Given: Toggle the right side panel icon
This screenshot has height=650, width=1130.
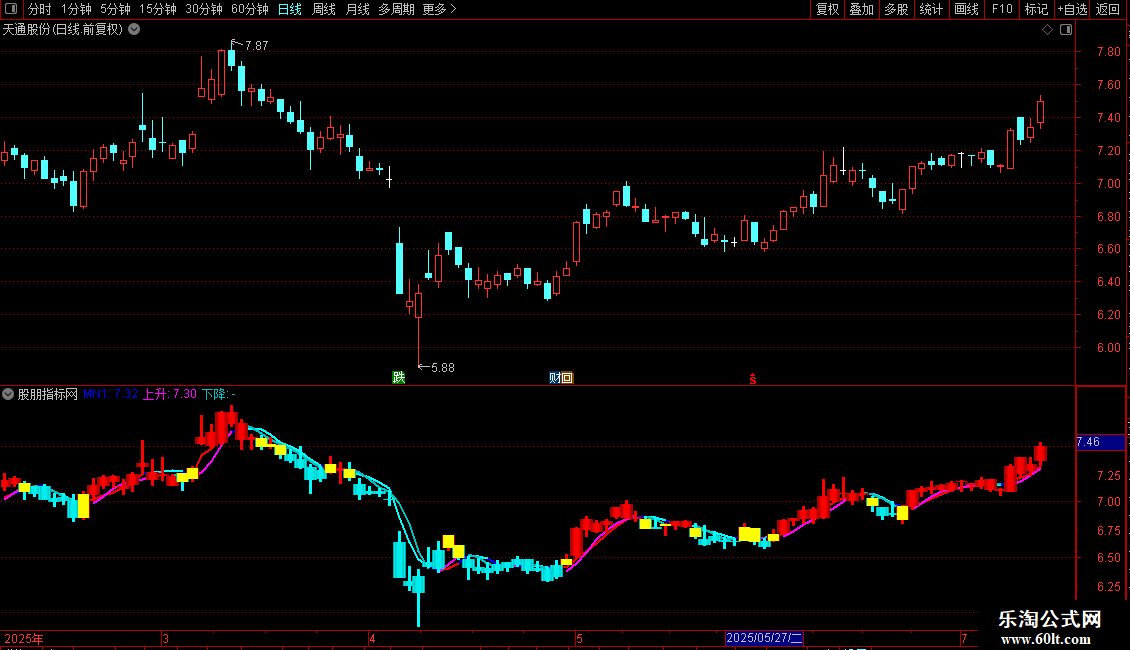Looking at the screenshot, I should click(x=1066, y=30).
